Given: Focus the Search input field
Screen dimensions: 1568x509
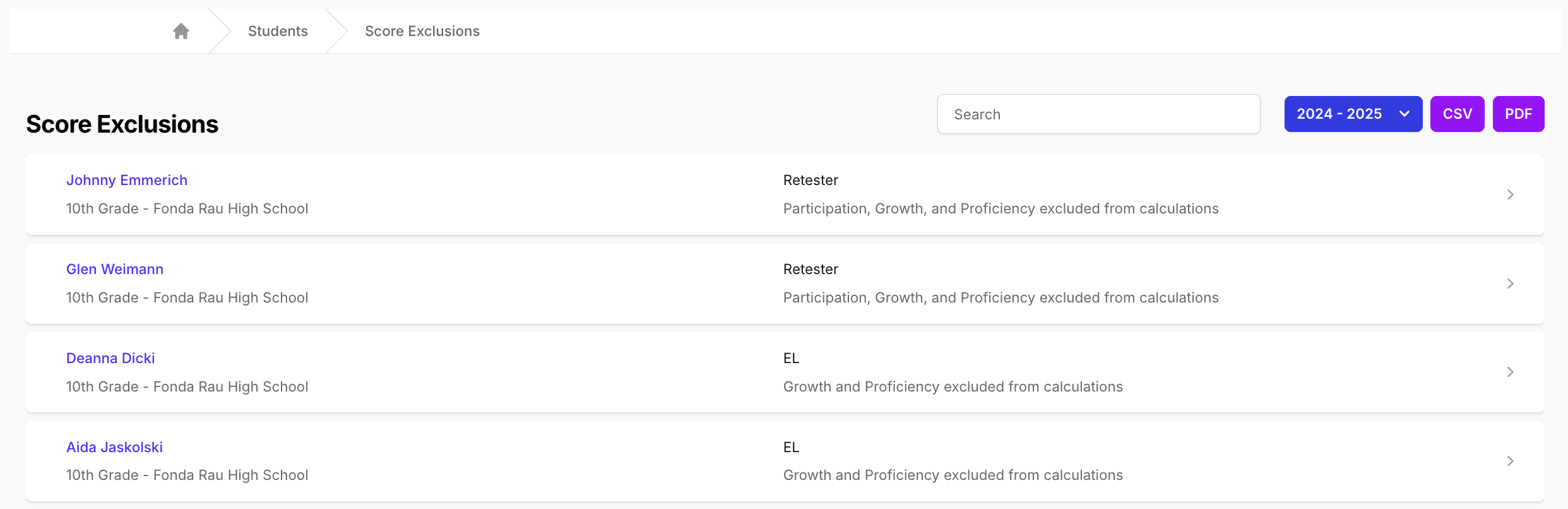Looking at the screenshot, I should pos(1098,114).
